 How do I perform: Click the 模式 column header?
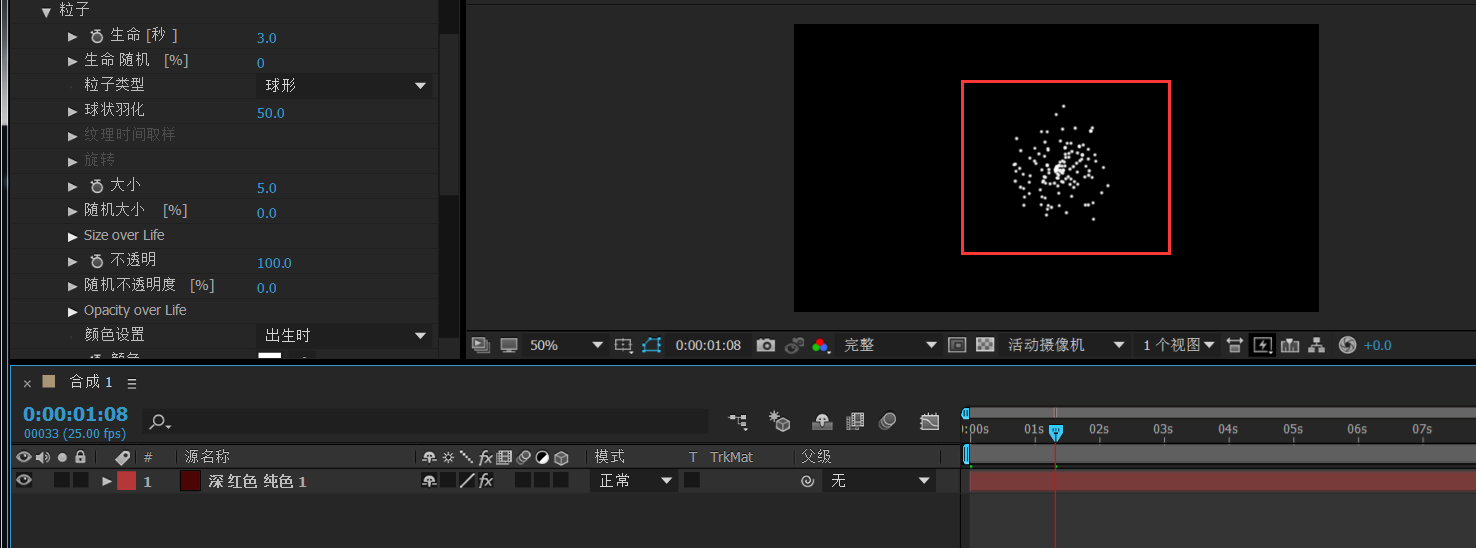[610, 457]
